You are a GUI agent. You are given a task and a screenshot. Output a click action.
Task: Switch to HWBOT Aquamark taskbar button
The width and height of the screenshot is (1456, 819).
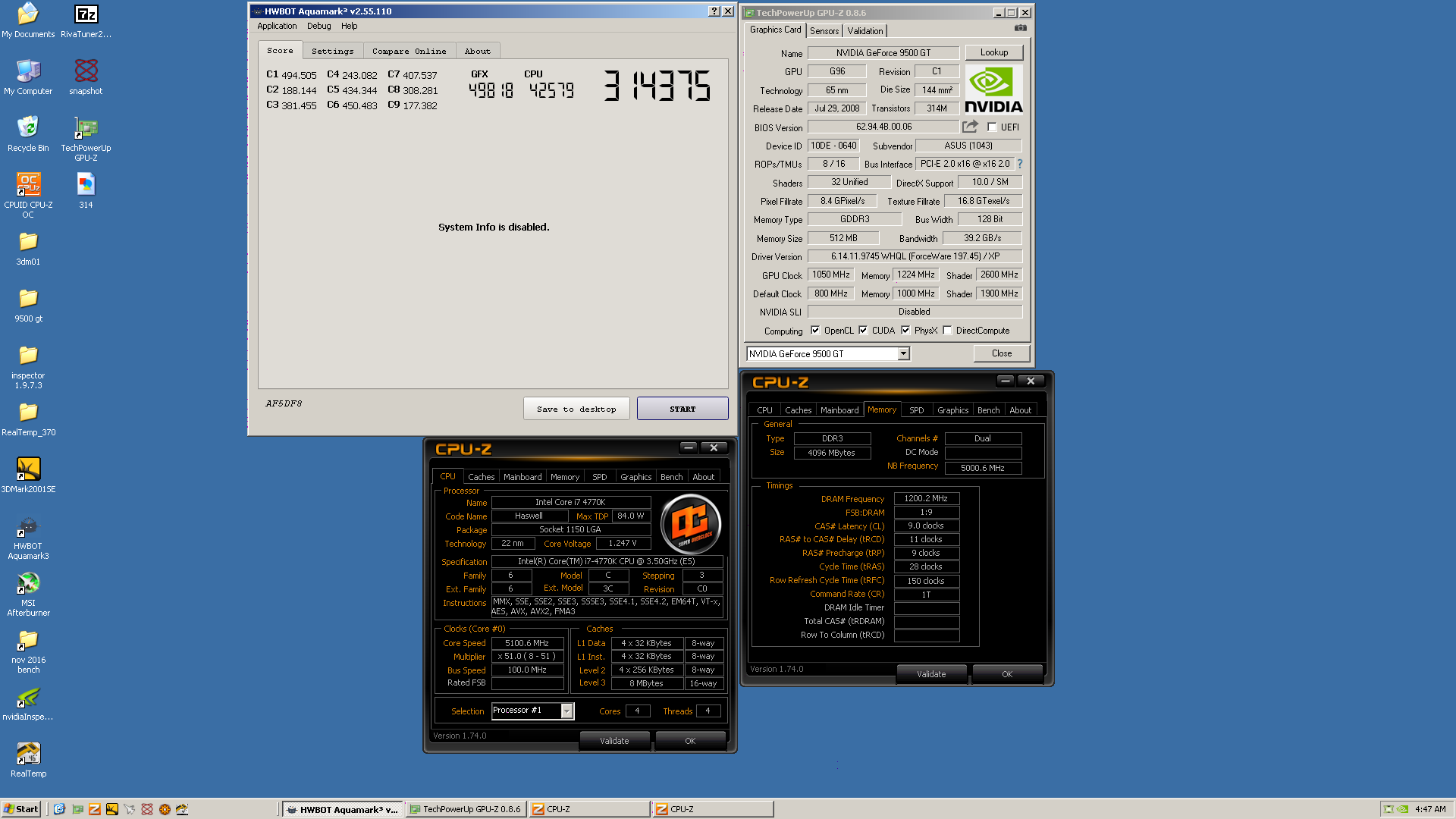pyautogui.click(x=343, y=809)
